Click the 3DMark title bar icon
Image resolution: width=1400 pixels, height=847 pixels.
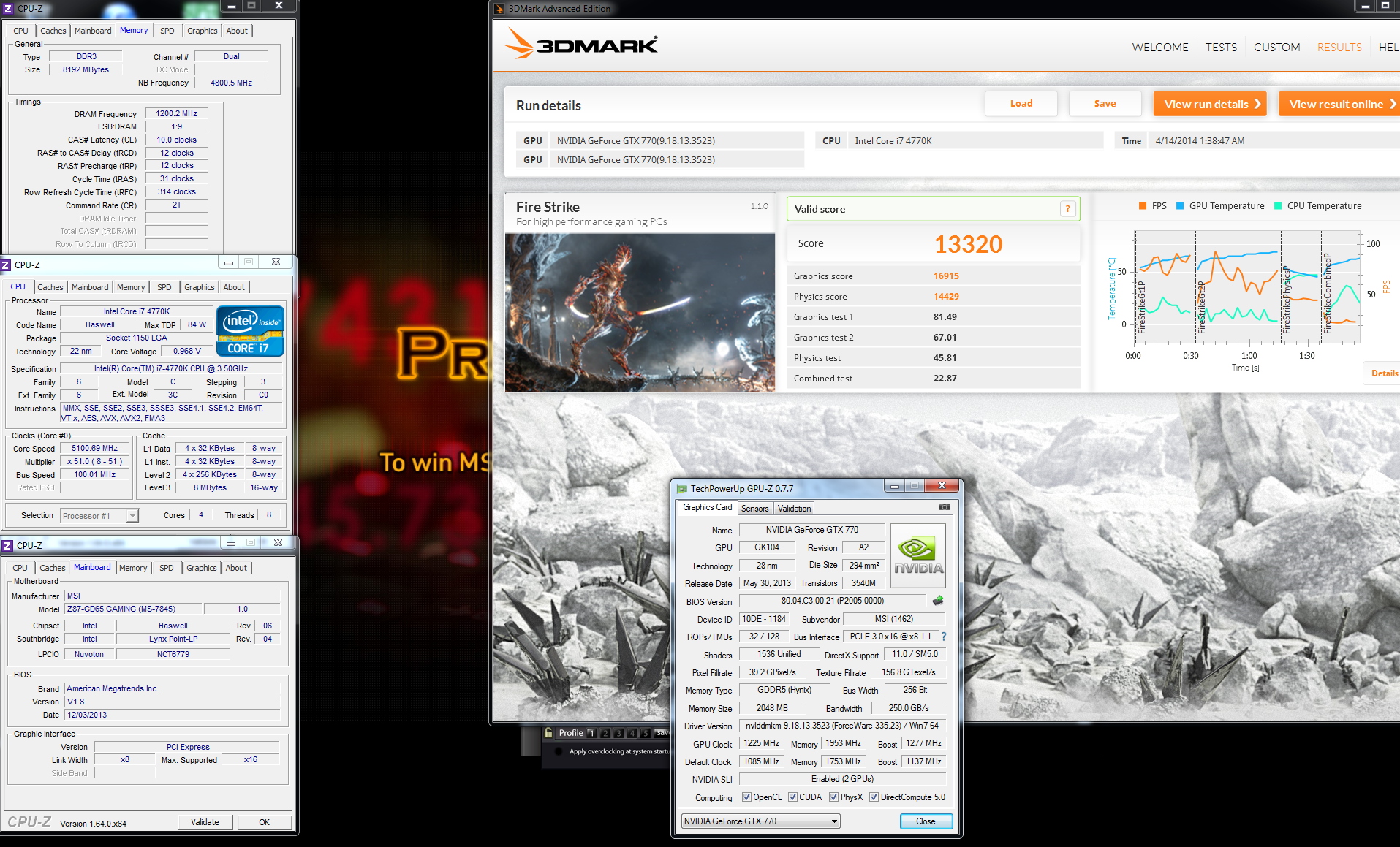click(499, 9)
